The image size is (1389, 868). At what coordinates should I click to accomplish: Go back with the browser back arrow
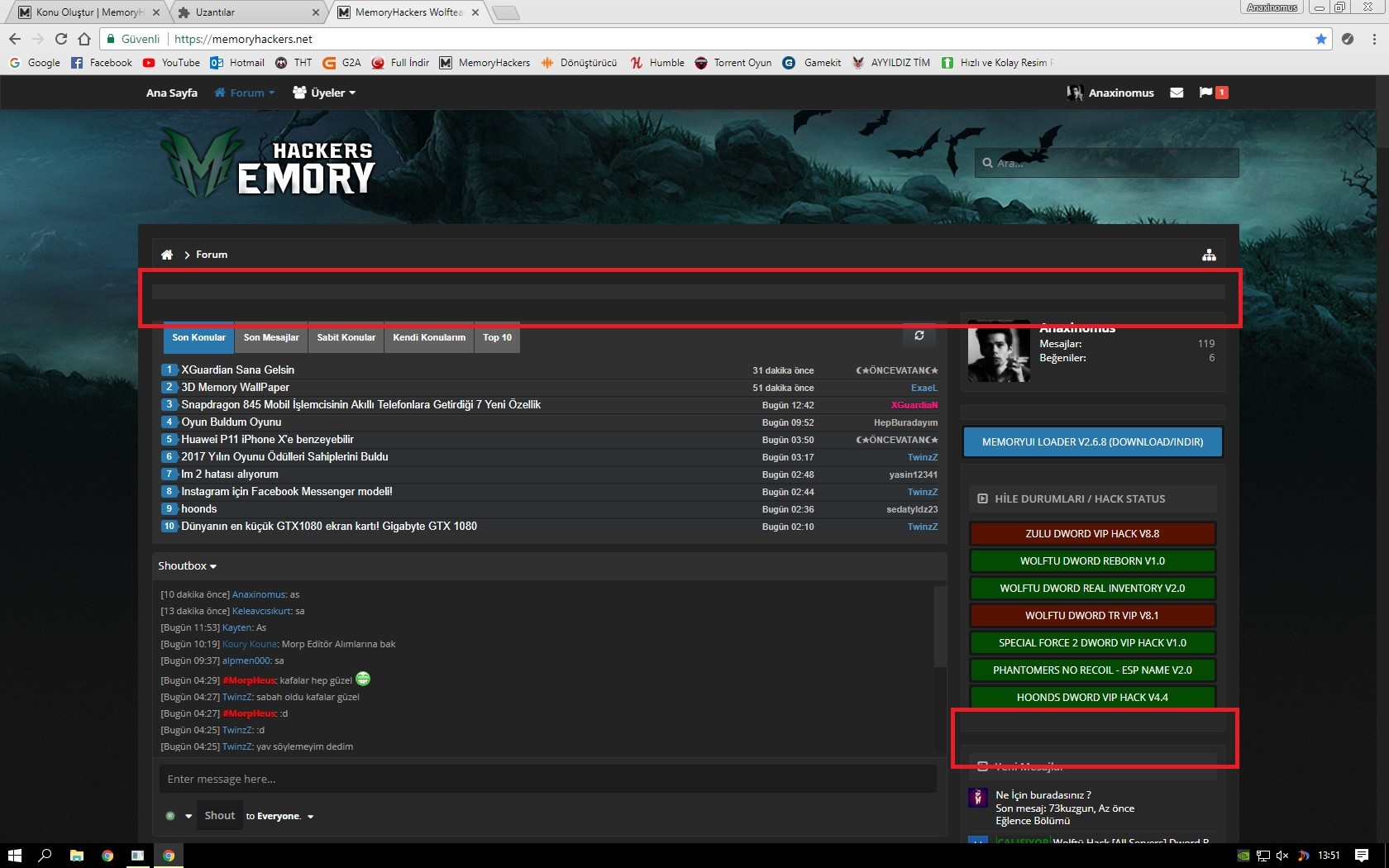15,39
